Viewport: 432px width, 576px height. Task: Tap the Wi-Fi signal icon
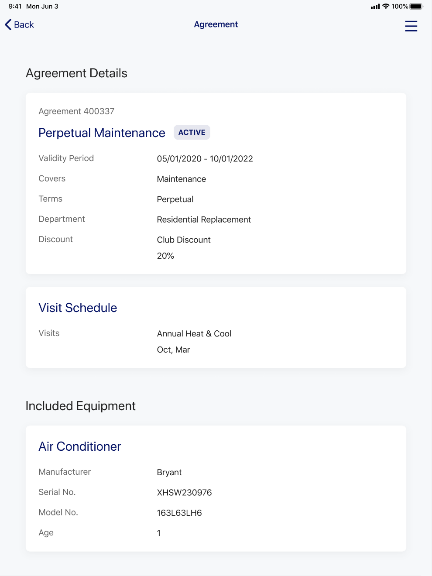(386, 6)
